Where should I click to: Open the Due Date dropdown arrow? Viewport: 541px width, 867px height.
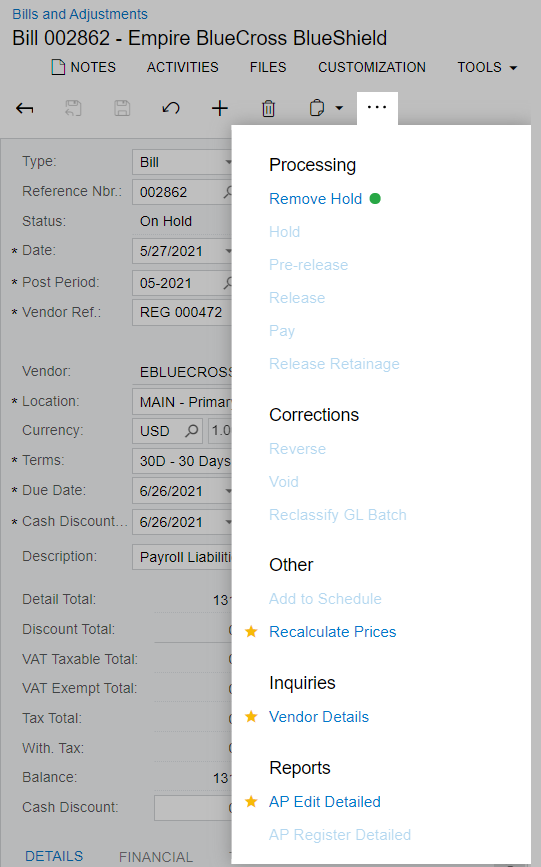[228, 491]
